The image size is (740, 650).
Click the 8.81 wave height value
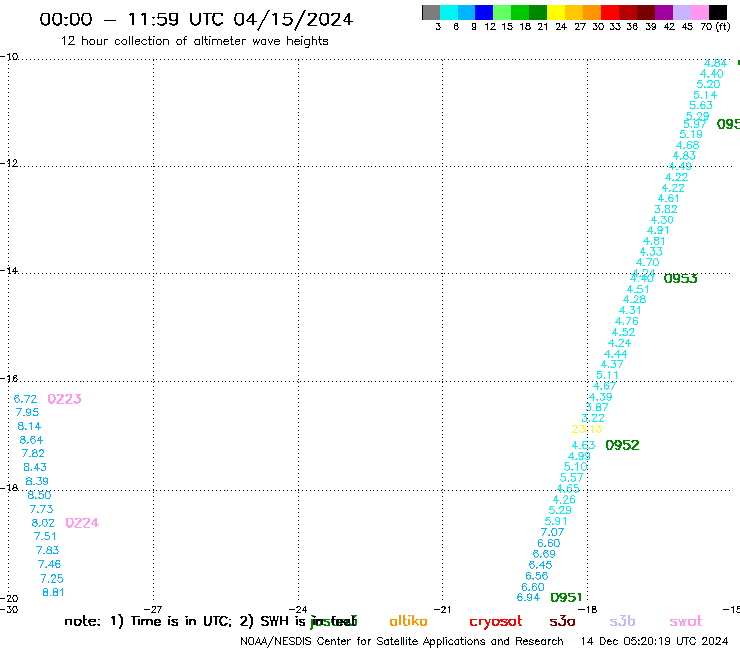[x=53, y=592]
